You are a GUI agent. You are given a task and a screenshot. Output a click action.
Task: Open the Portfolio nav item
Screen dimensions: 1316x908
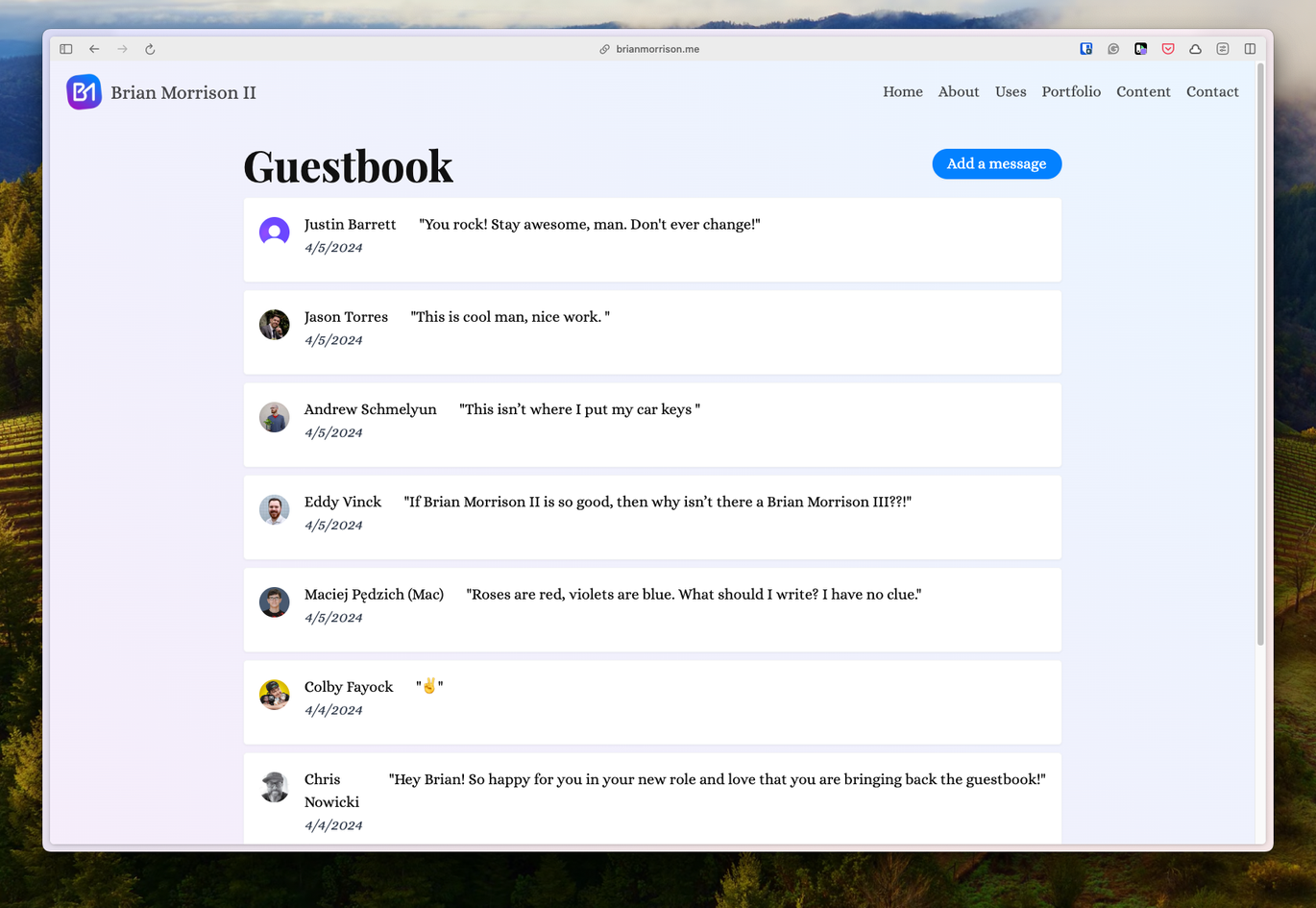pos(1071,92)
